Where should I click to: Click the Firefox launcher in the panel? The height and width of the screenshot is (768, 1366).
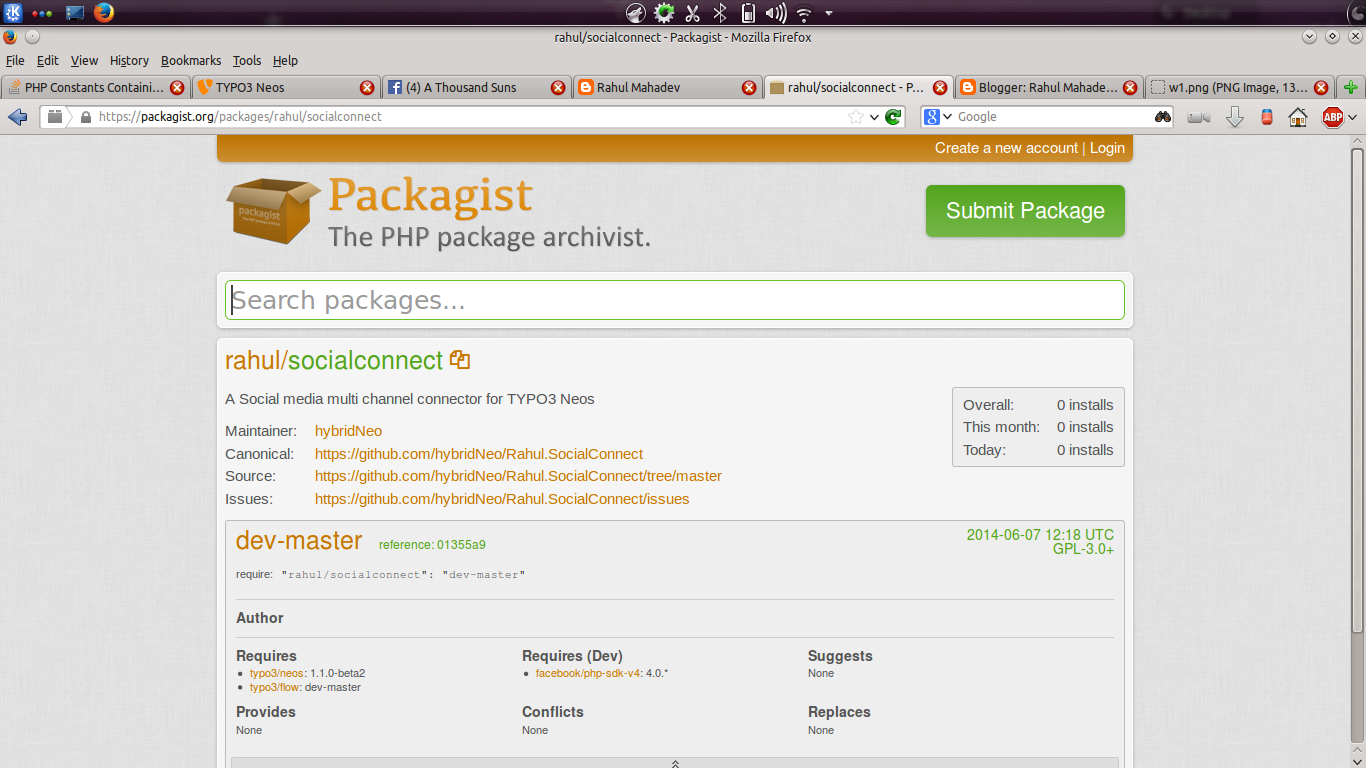point(104,13)
